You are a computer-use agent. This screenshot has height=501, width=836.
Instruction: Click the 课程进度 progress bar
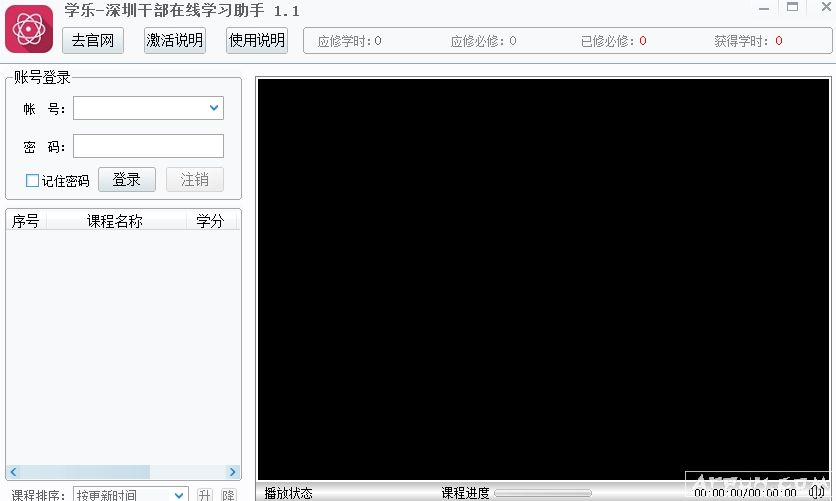[x=543, y=493]
